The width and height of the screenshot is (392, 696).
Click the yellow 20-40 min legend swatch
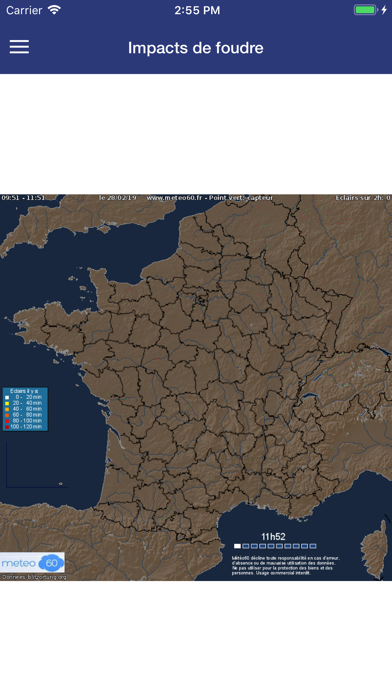coord(7,403)
